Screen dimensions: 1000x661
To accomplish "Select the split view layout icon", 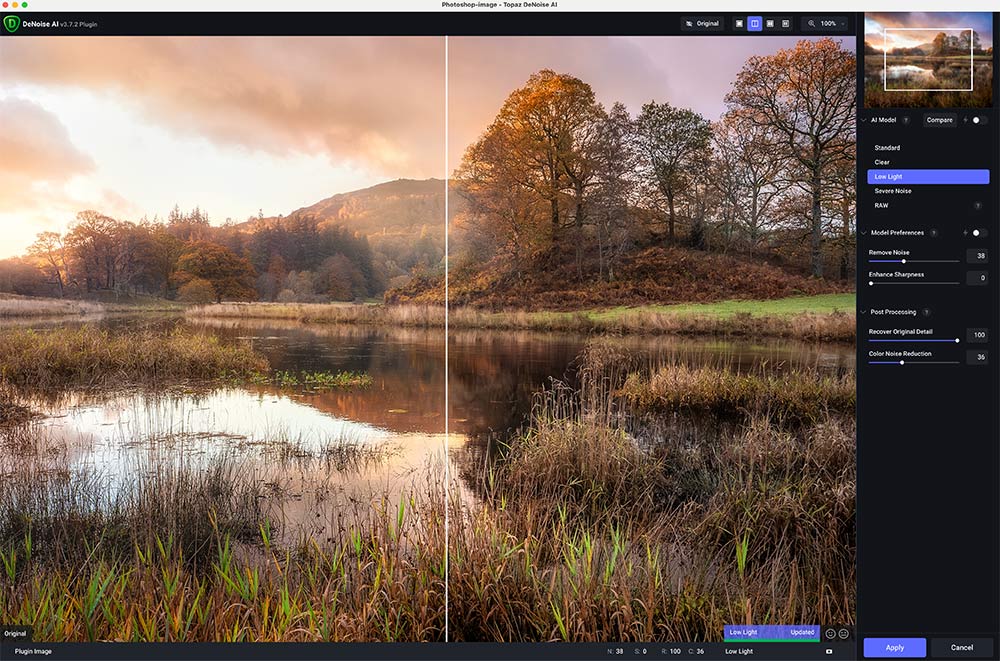I will [x=754, y=23].
